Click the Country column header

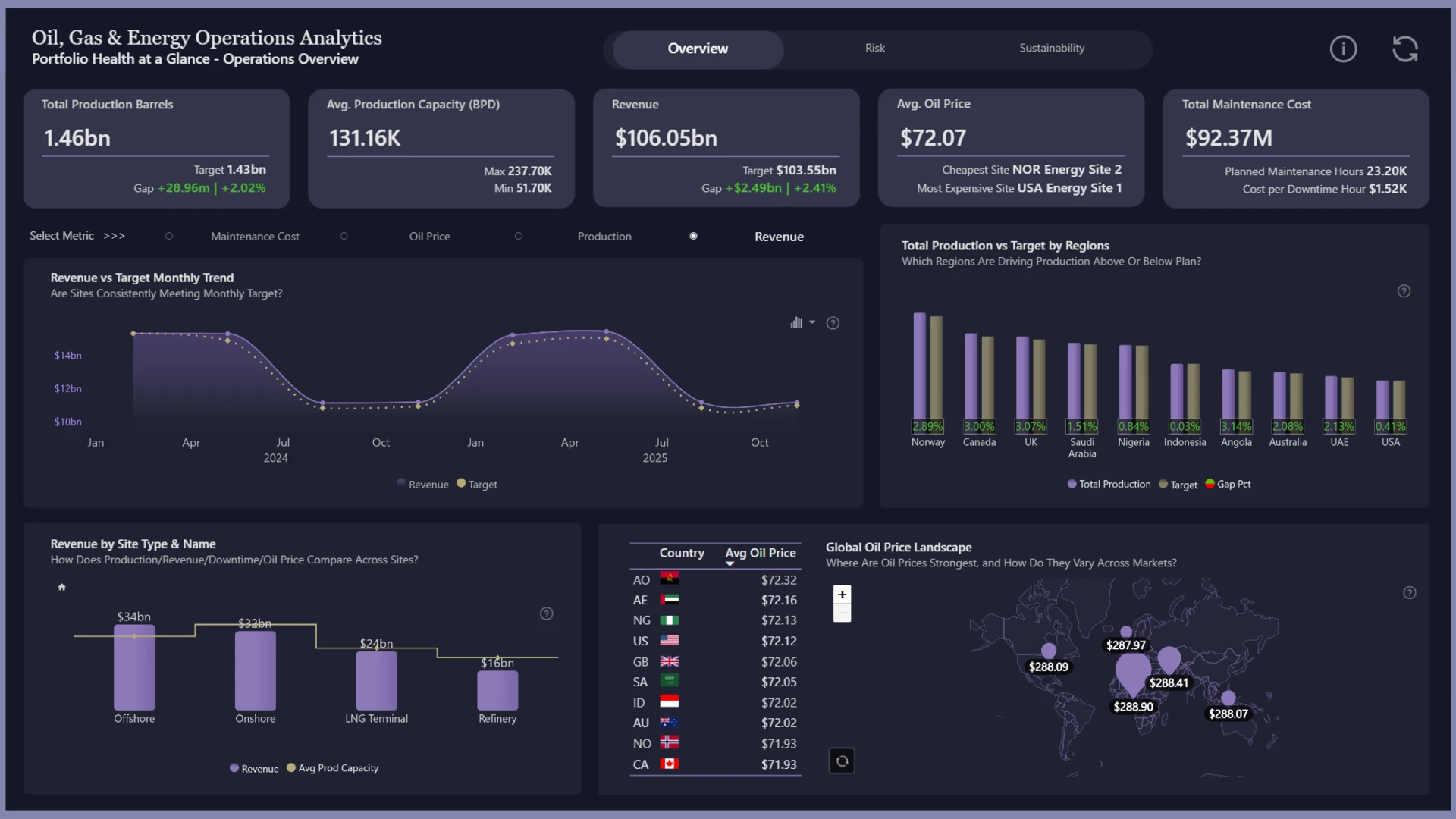click(682, 554)
